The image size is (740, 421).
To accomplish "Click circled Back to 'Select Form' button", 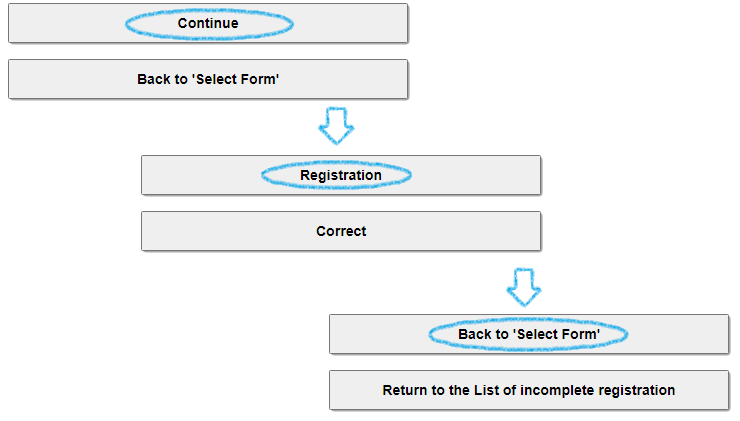I will click(x=529, y=334).
